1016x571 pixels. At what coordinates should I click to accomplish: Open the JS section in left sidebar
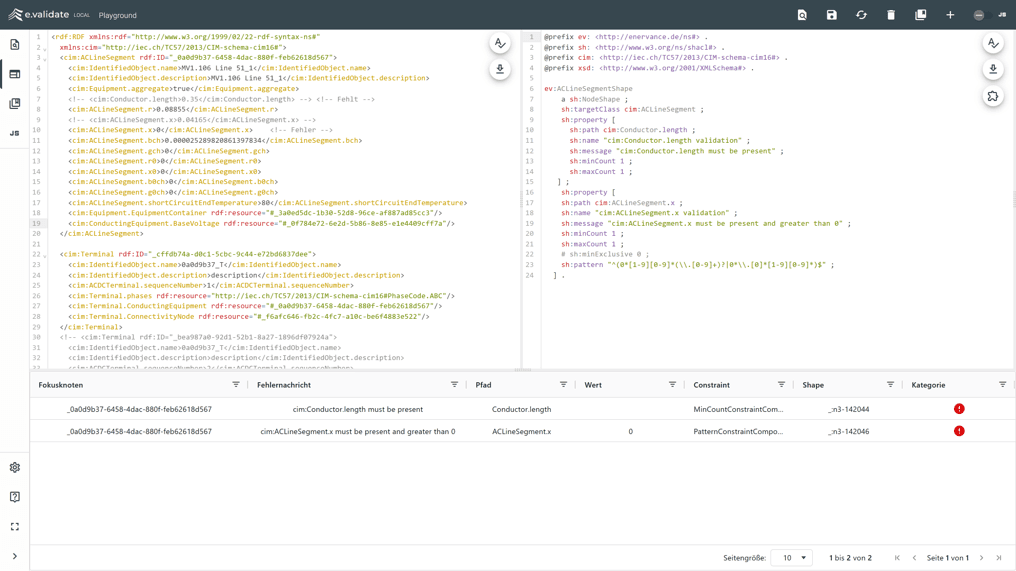pos(15,133)
